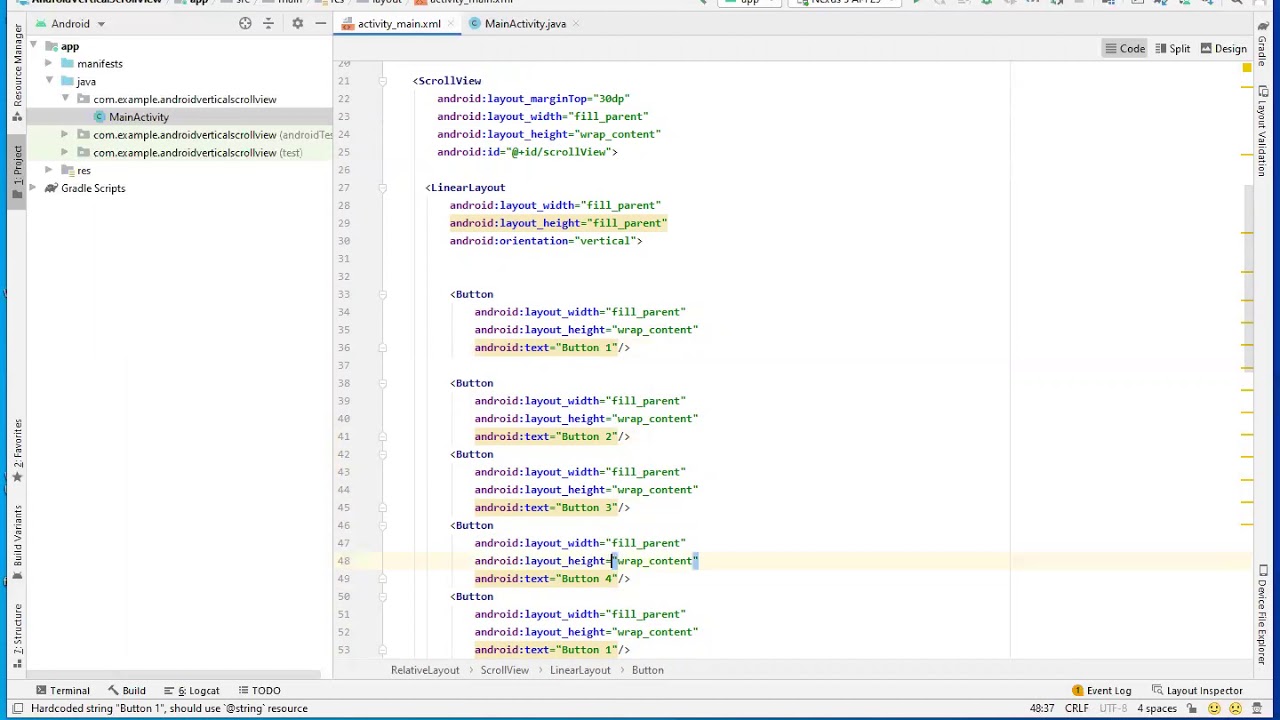
Task: Select ScrollView in breadcrumb bar
Action: tap(504, 670)
